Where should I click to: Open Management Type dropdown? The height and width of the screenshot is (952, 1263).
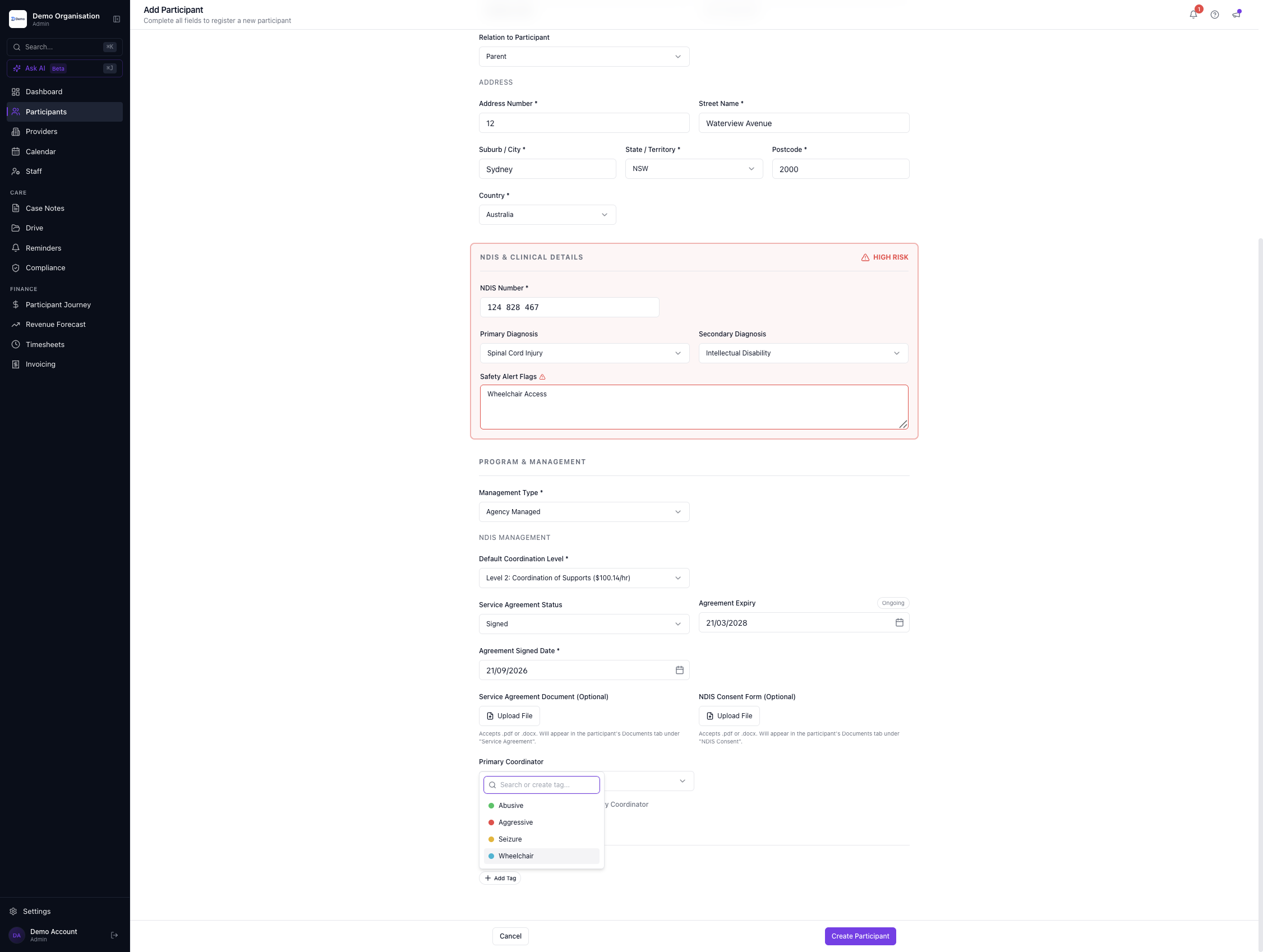point(583,512)
